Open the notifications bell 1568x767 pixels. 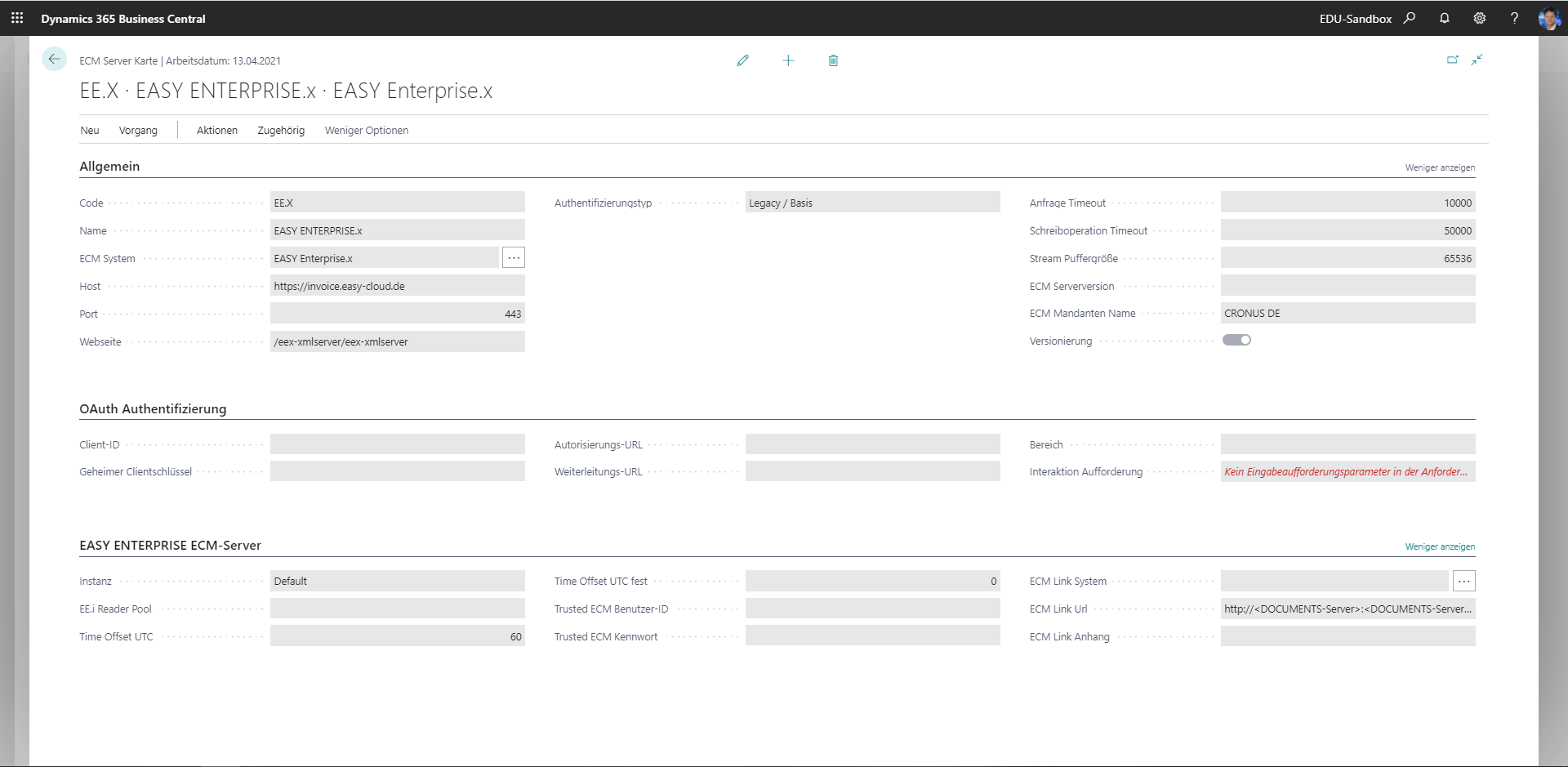click(1445, 18)
